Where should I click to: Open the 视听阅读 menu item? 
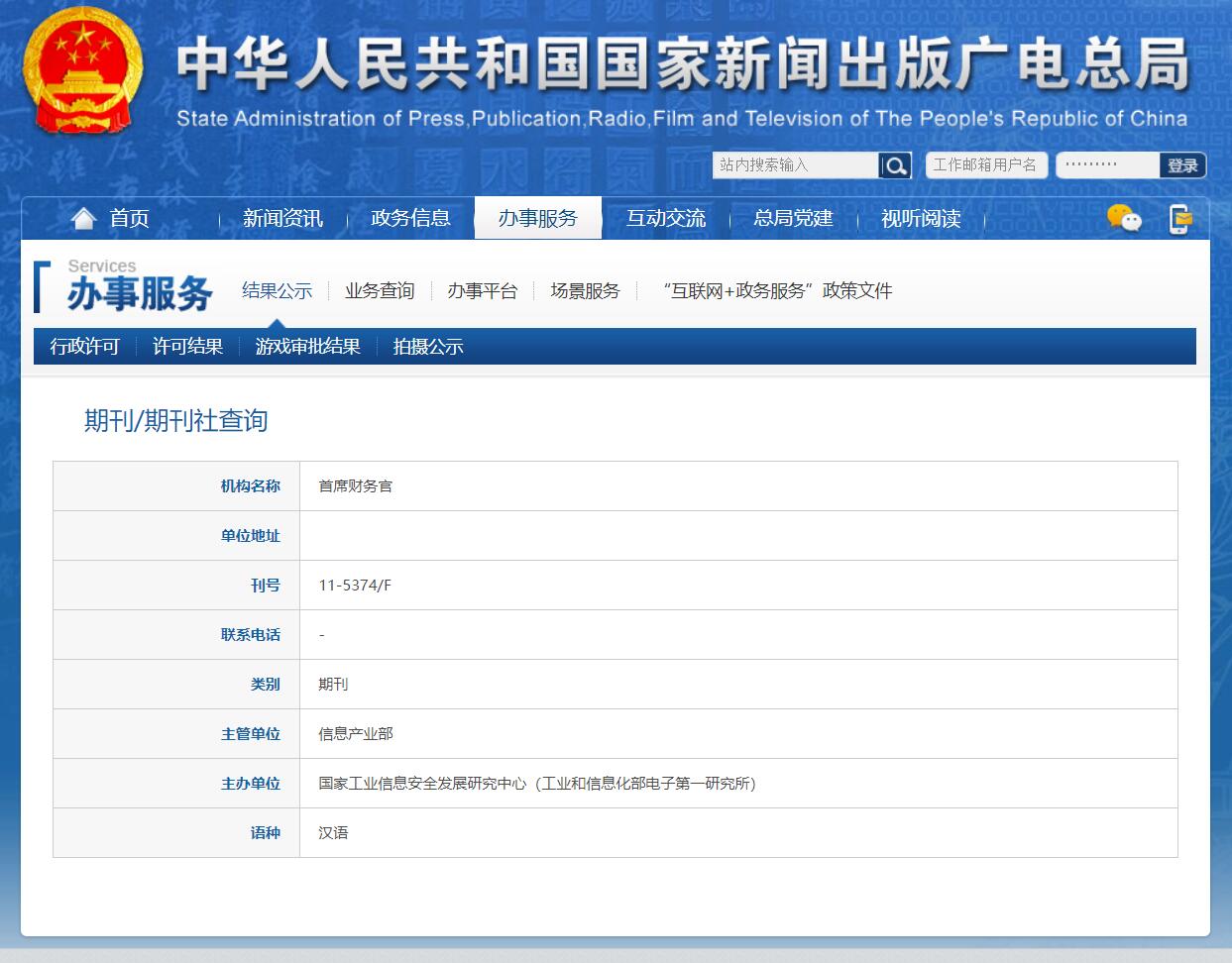[921, 218]
